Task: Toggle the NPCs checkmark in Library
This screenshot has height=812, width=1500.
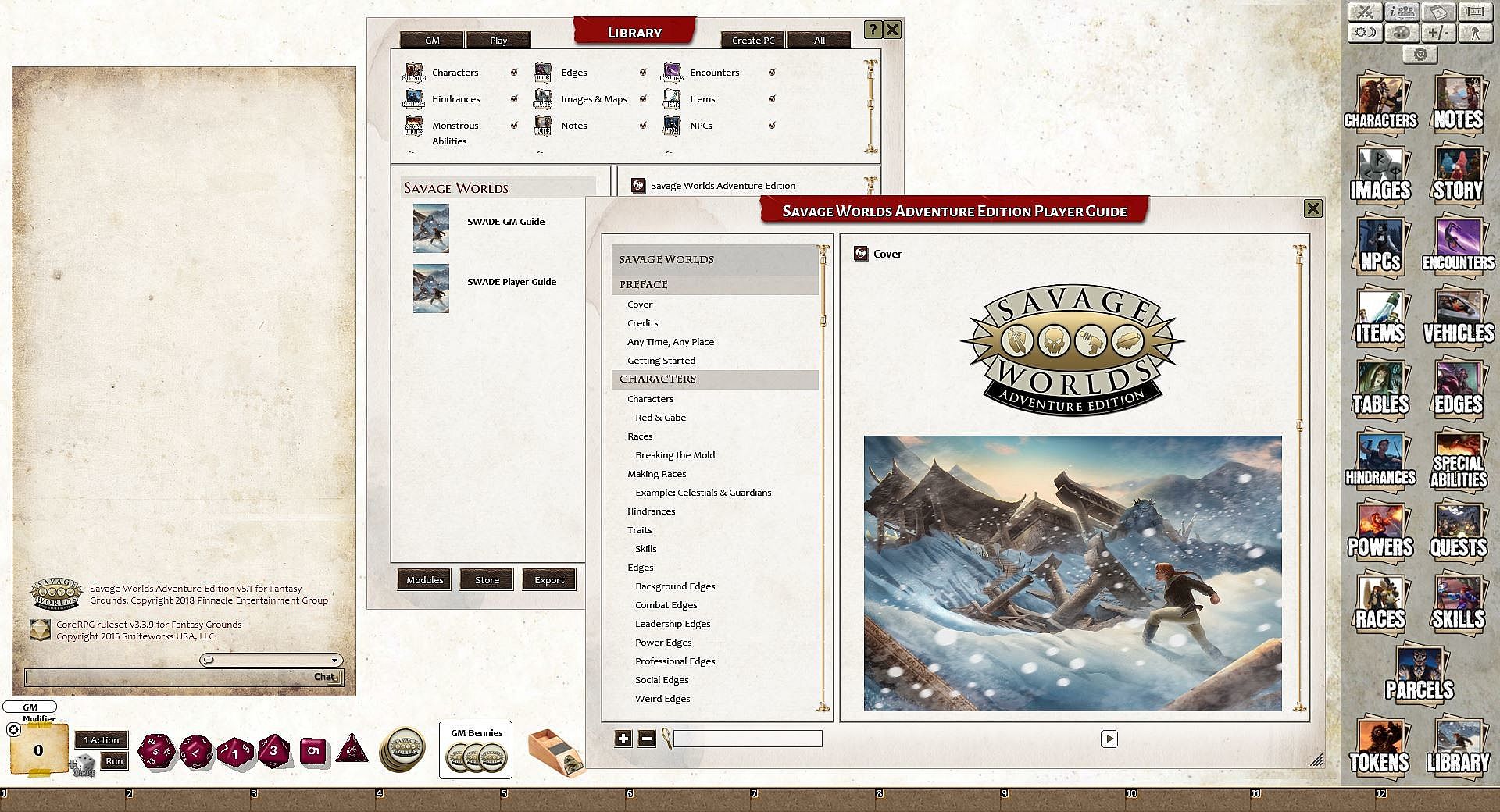Action: coord(772,125)
